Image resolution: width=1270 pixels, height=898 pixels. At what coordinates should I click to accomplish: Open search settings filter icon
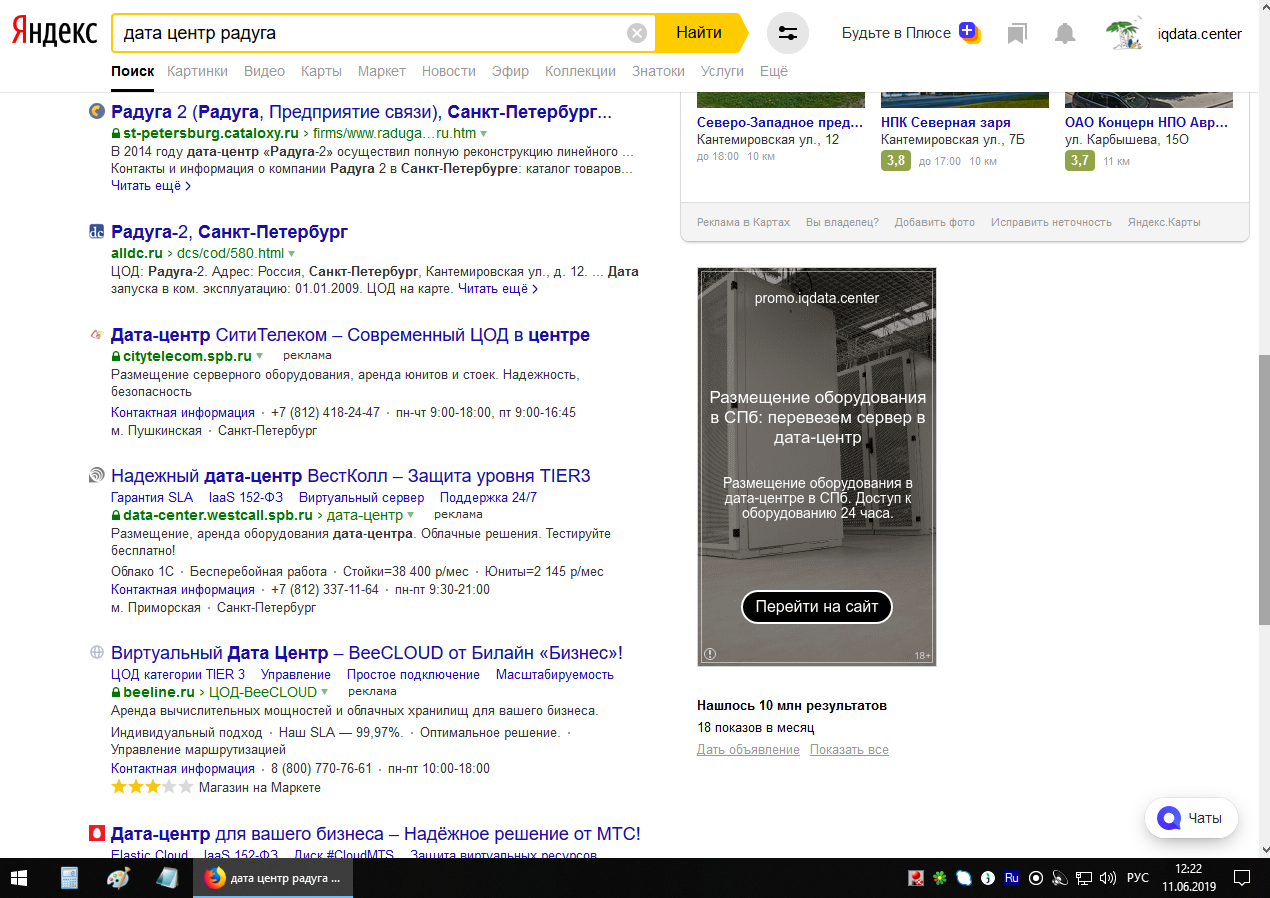pyautogui.click(x=788, y=33)
